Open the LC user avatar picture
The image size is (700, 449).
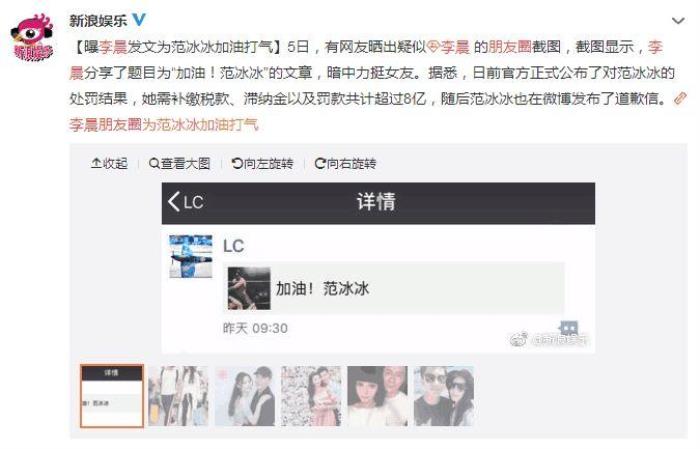(x=191, y=256)
